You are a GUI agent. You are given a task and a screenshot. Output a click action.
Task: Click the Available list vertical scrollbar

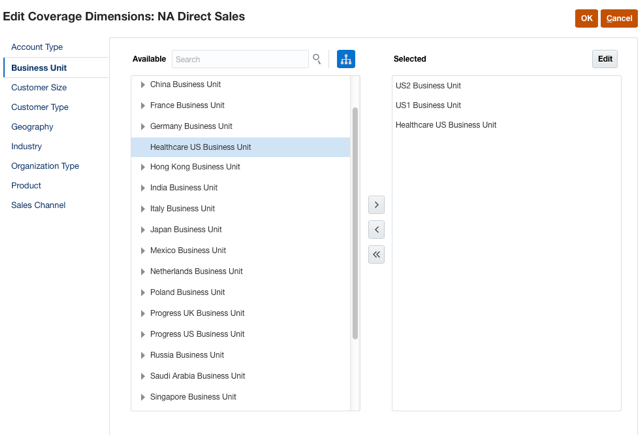tap(355, 222)
